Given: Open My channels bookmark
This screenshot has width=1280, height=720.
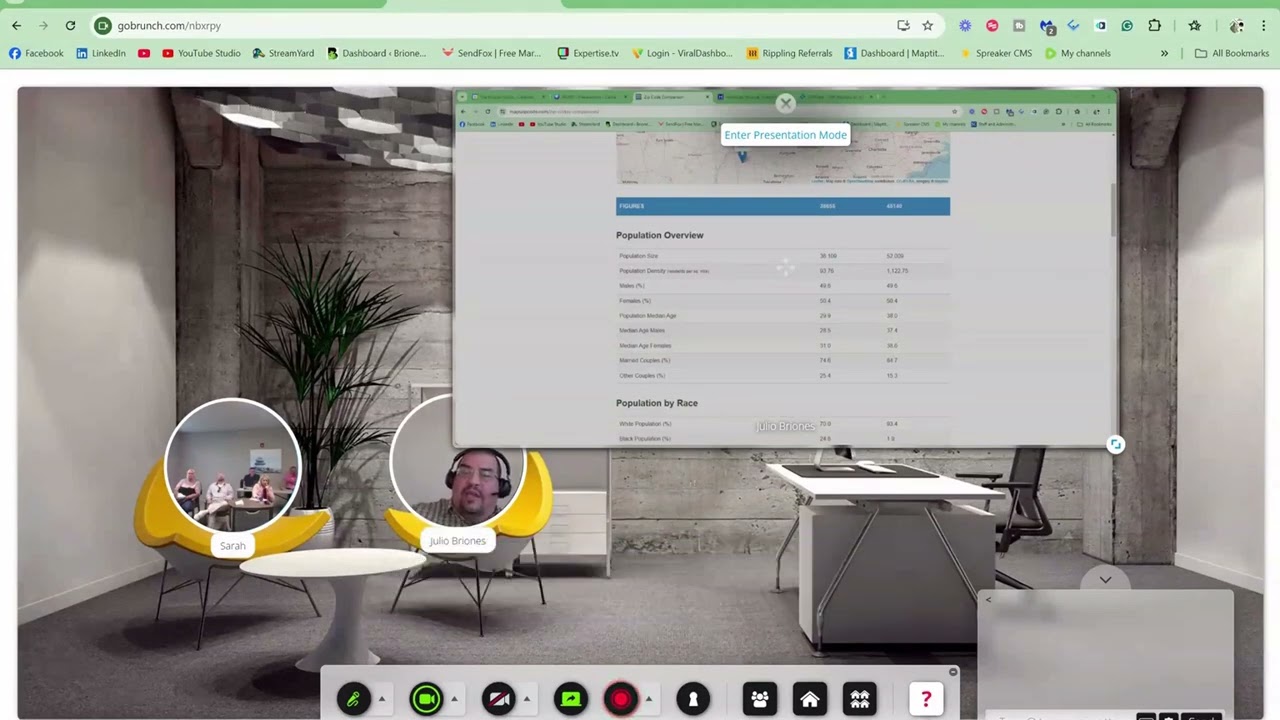Looking at the screenshot, I should pos(1078,53).
